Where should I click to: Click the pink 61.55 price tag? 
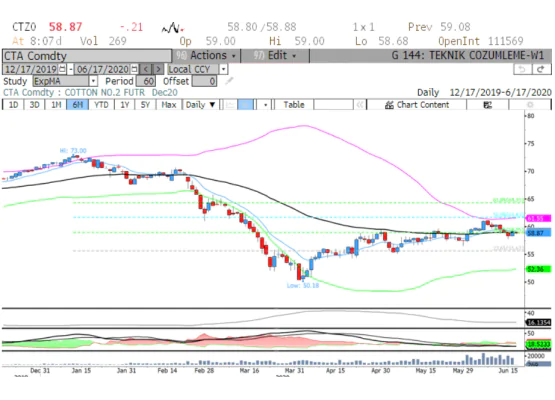pos(538,218)
